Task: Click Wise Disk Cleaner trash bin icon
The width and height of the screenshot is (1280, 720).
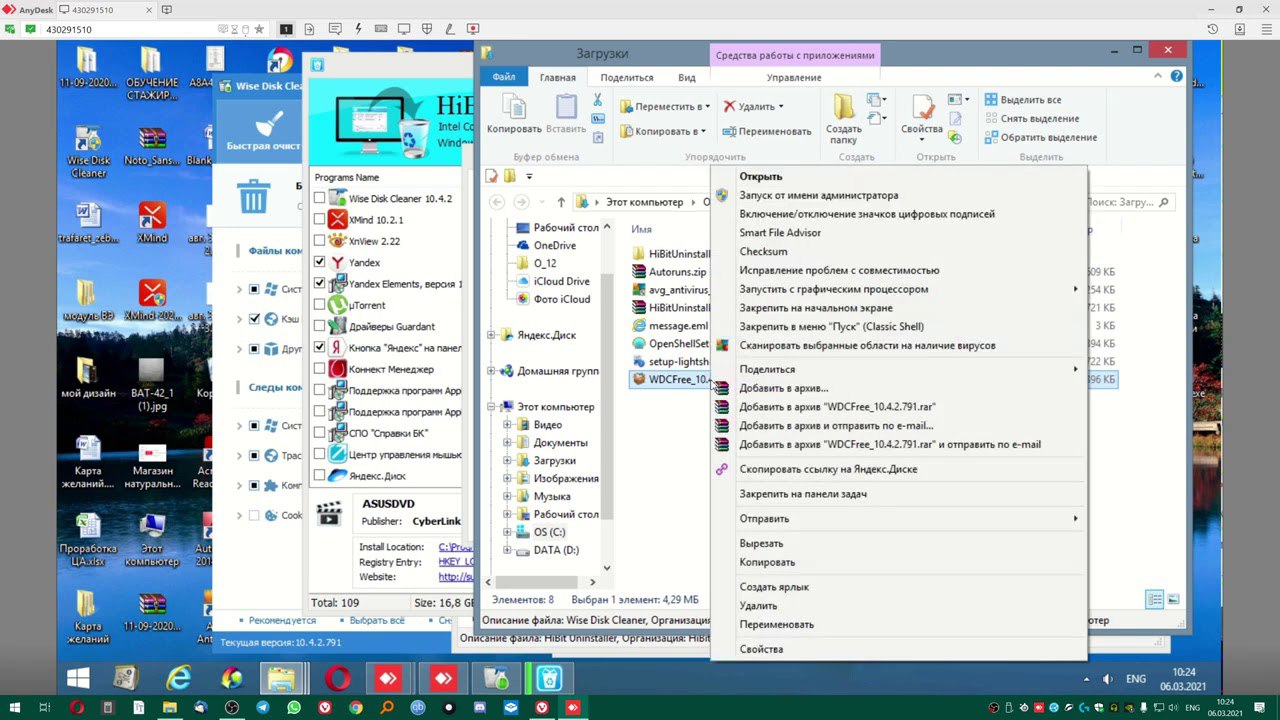Action: coord(253,194)
